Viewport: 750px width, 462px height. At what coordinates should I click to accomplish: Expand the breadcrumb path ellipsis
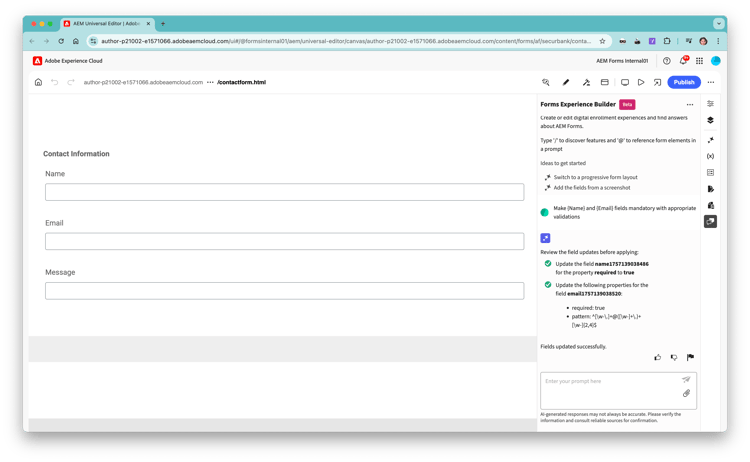pos(210,82)
